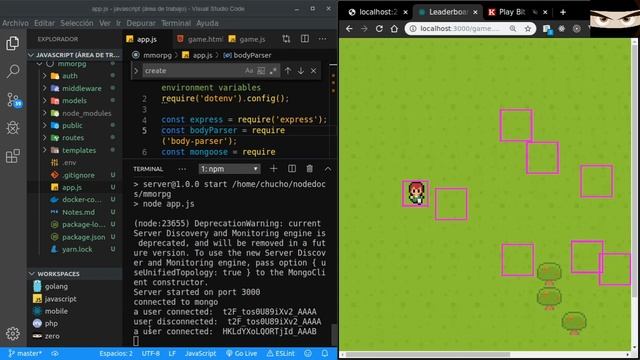Click feedback smiley in status bar
This screenshot has width=640, height=360.
308,353
